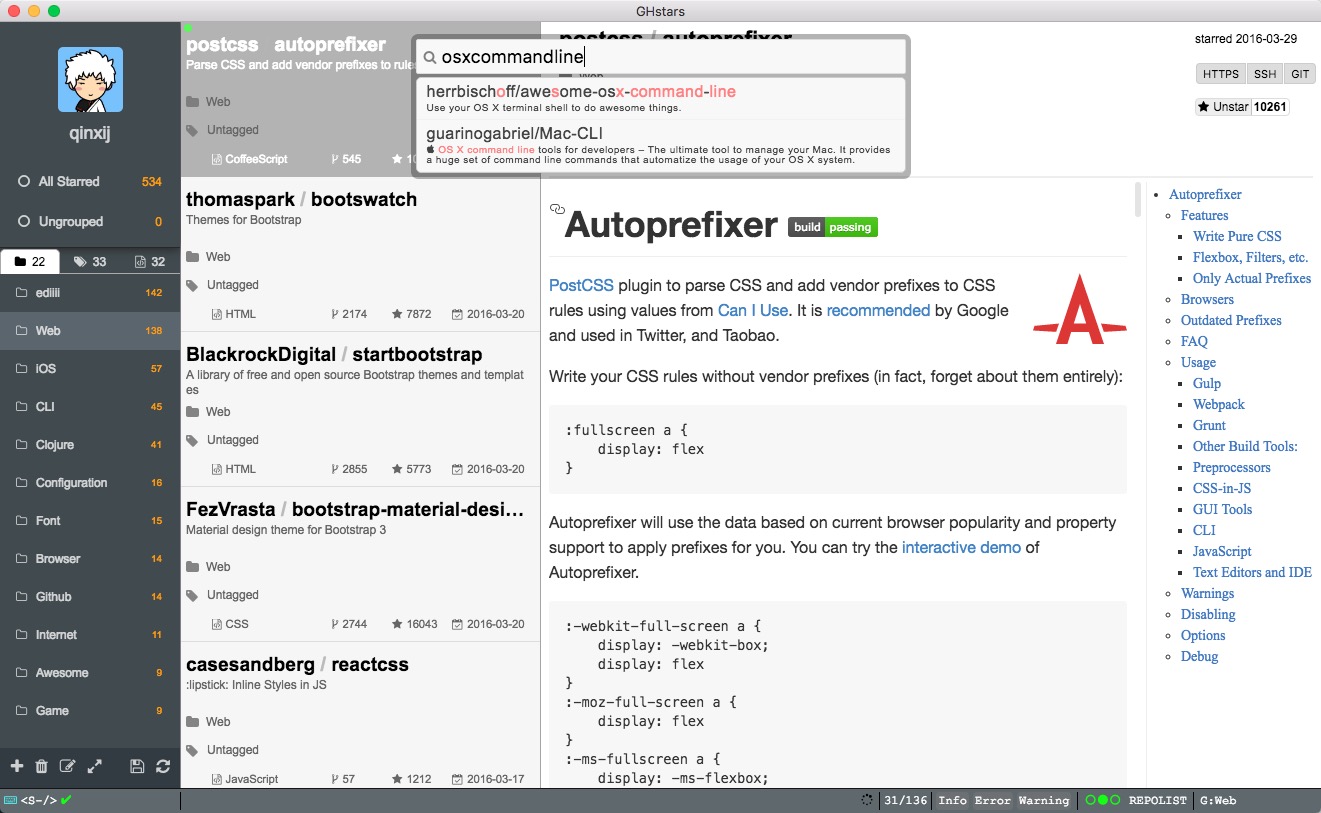1321x813 pixels.
Task: Click star count 16043 on bootstrap-material-design
Action: point(415,624)
